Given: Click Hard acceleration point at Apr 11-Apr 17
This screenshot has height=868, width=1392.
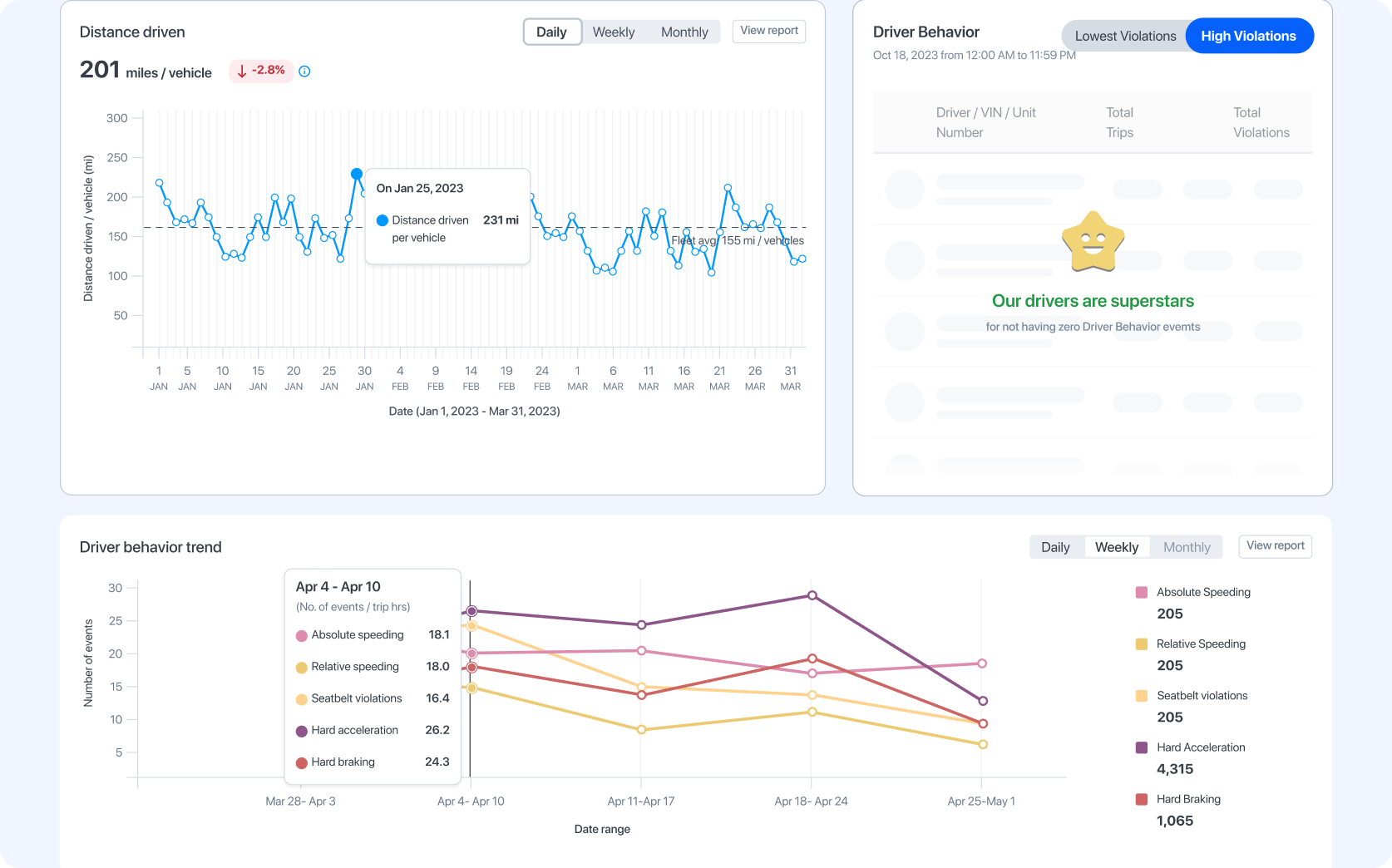Looking at the screenshot, I should (641, 624).
